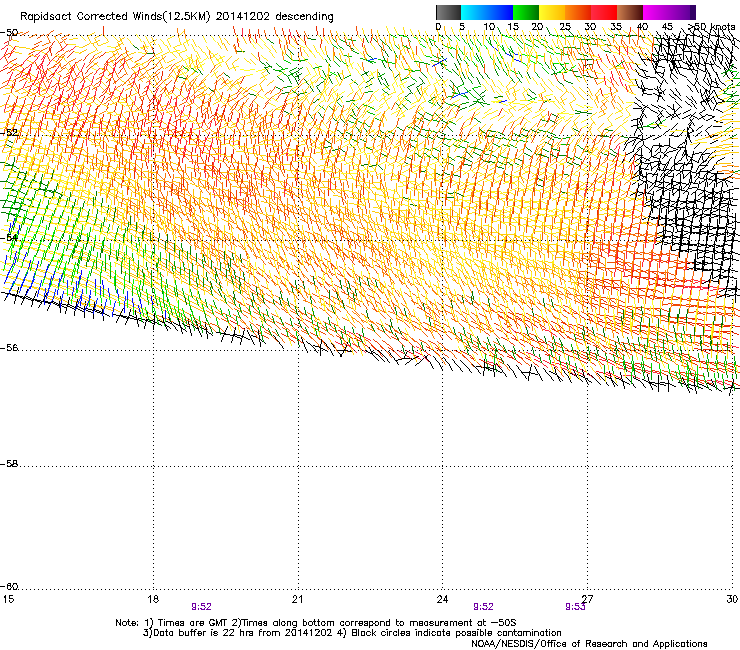Click the '-50' latitude axis label
Screen dimensions: 740x650
(x=9, y=33)
